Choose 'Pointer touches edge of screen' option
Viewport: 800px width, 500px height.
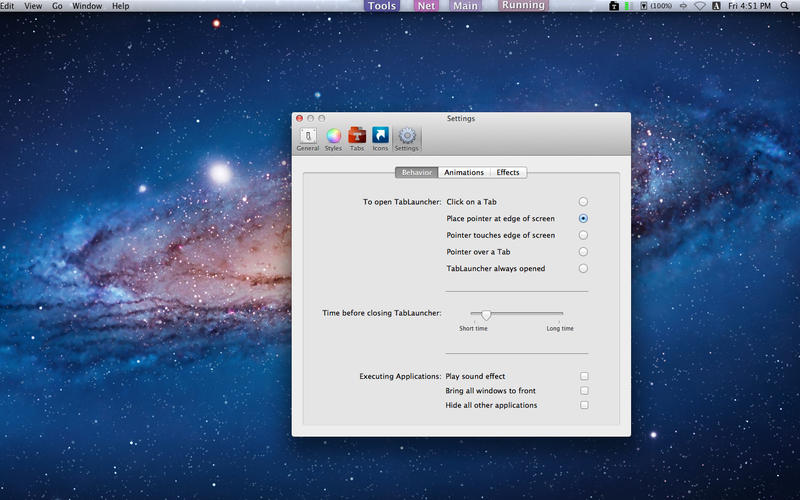[x=583, y=235]
